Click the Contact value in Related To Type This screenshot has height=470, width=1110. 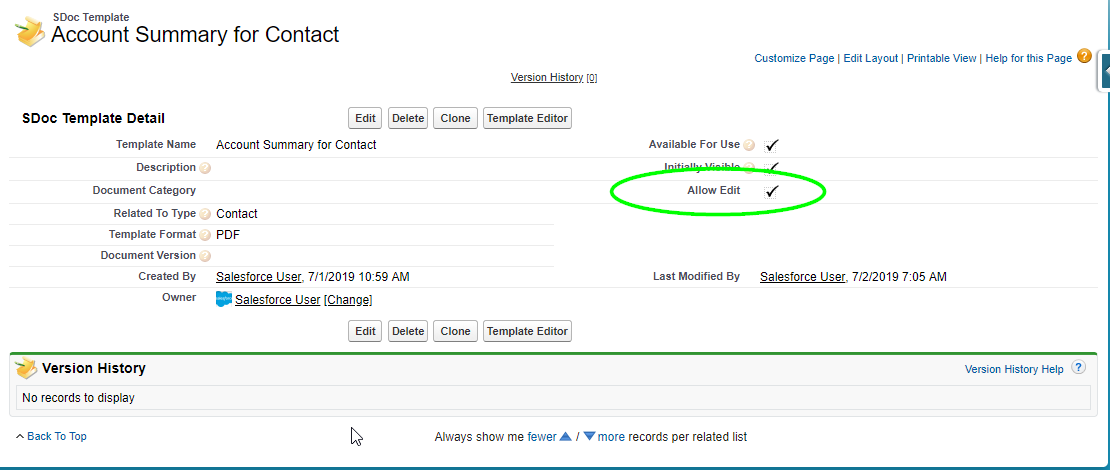tap(236, 213)
